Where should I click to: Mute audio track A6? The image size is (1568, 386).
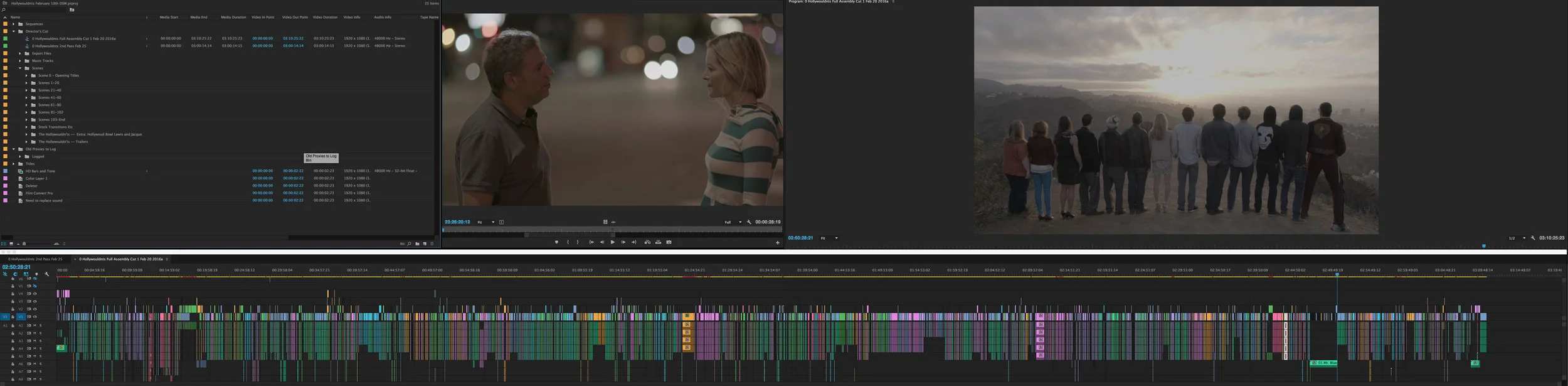pos(34,364)
